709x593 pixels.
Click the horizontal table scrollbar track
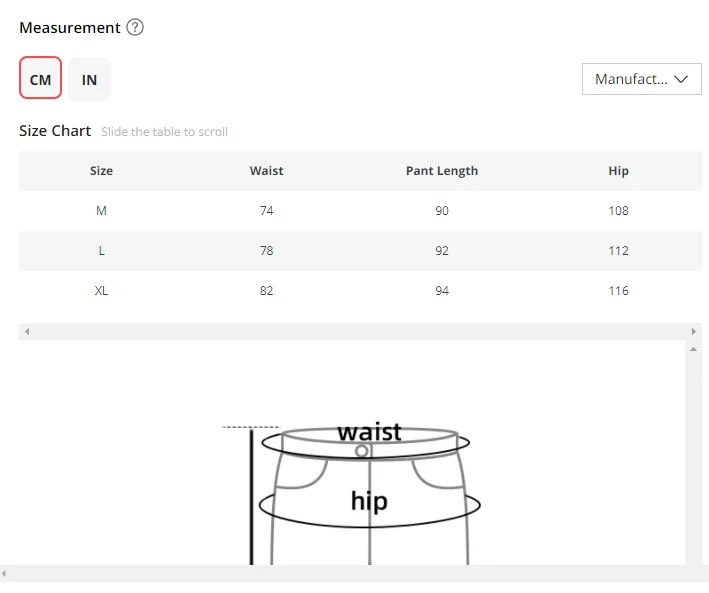tap(360, 332)
